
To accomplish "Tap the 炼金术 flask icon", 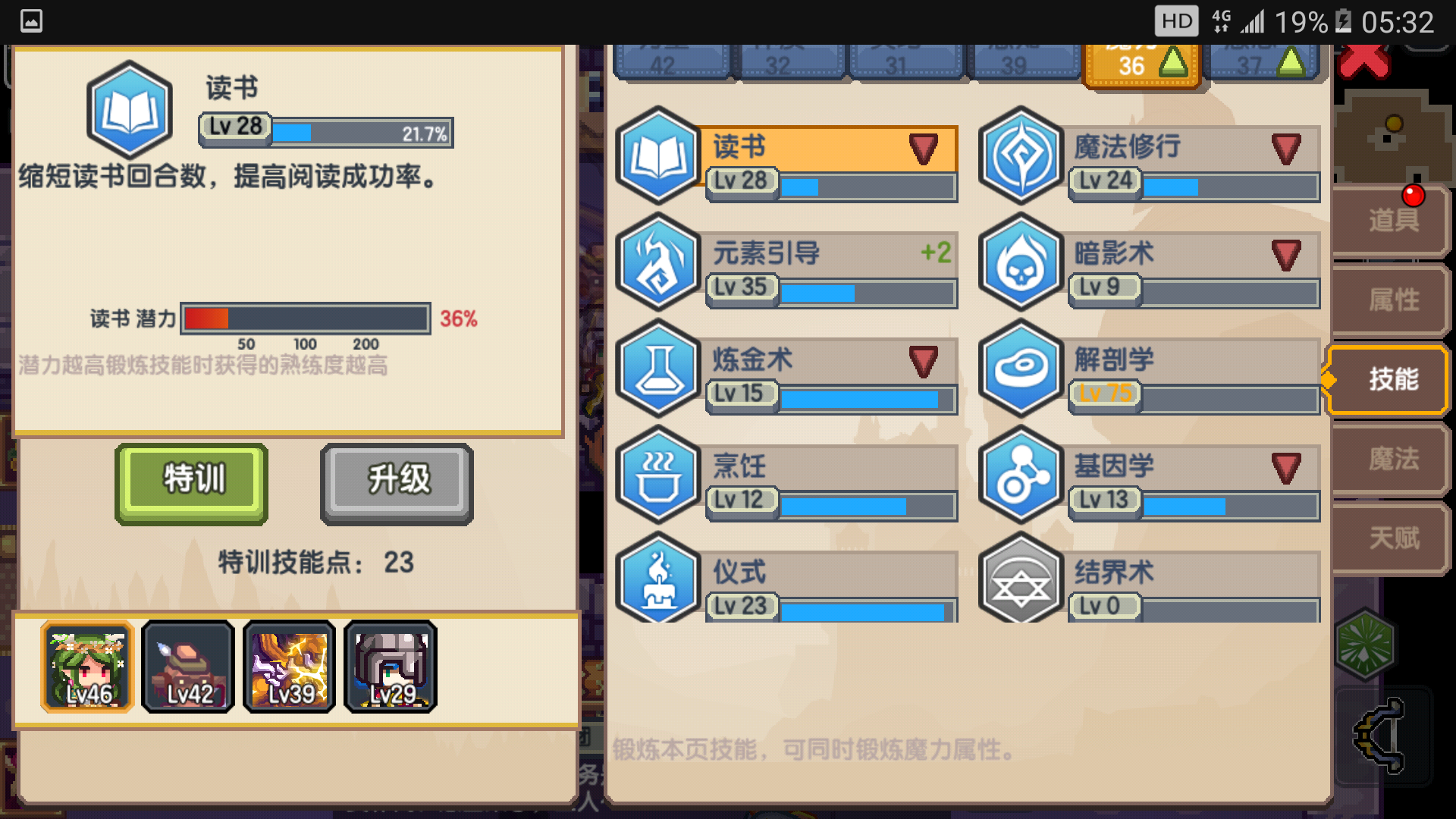I will tap(658, 369).
